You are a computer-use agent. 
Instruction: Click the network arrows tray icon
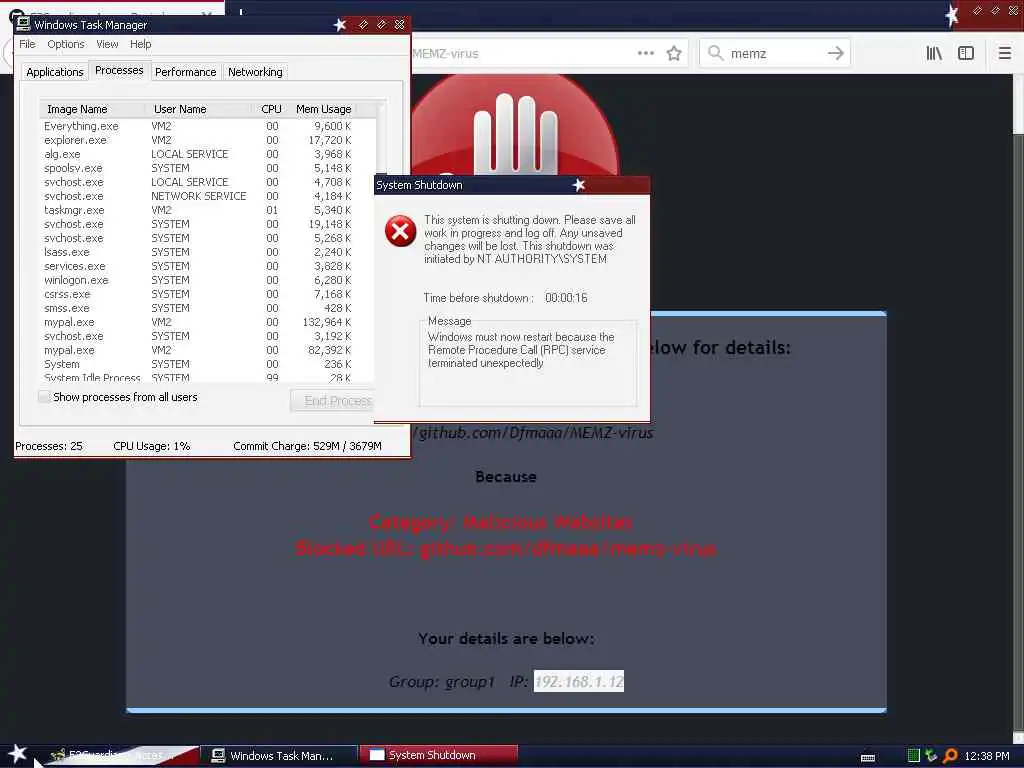931,756
